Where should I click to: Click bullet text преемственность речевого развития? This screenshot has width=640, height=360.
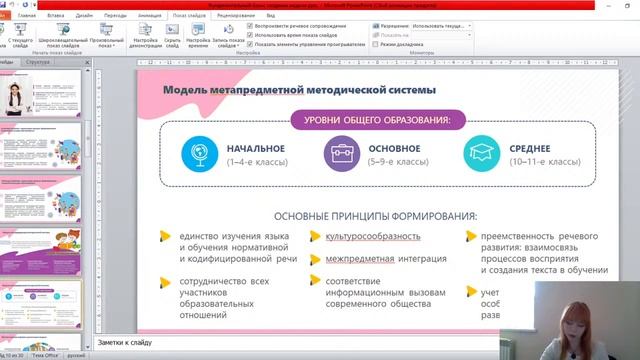pos(544,253)
